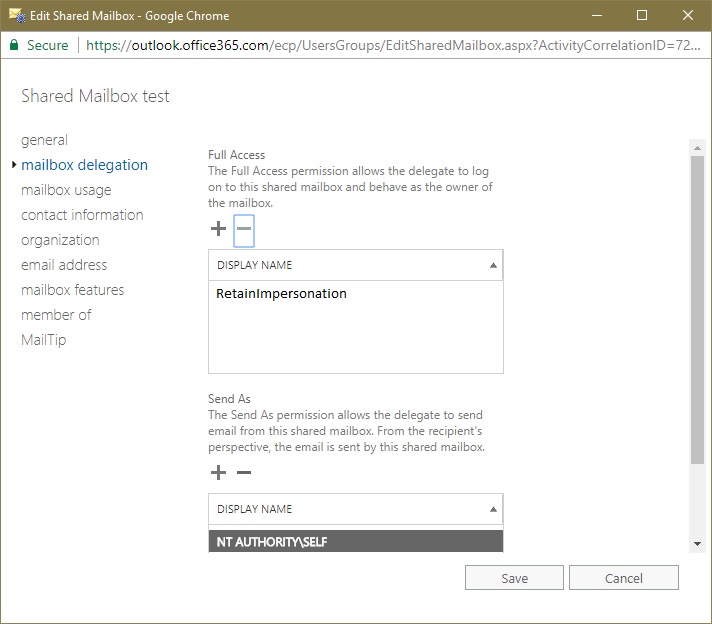Cancel editing the shared mailbox
Viewport: 712px width, 624px height.
click(624, 578)
